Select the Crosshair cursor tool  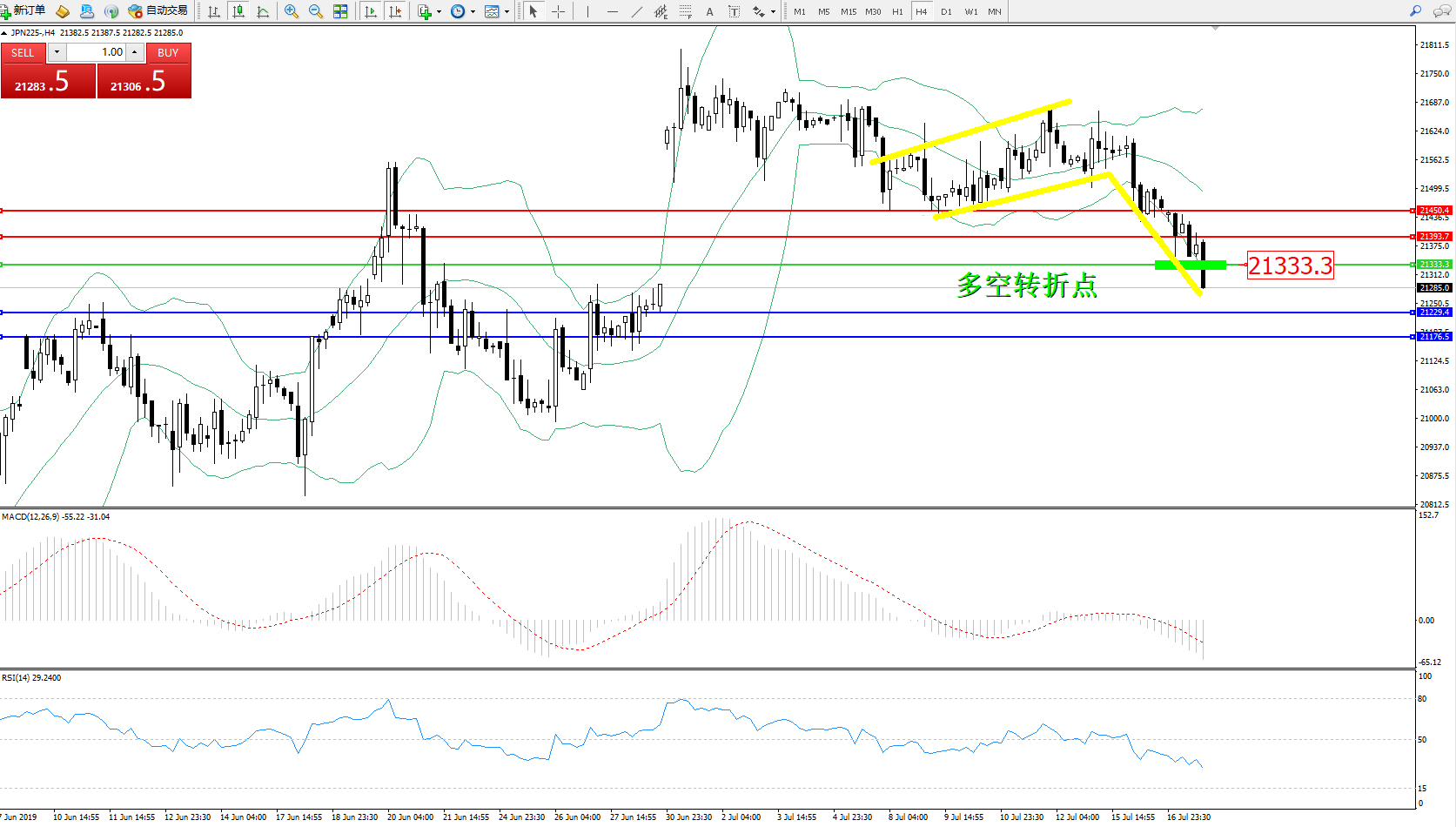pos(558,11)
